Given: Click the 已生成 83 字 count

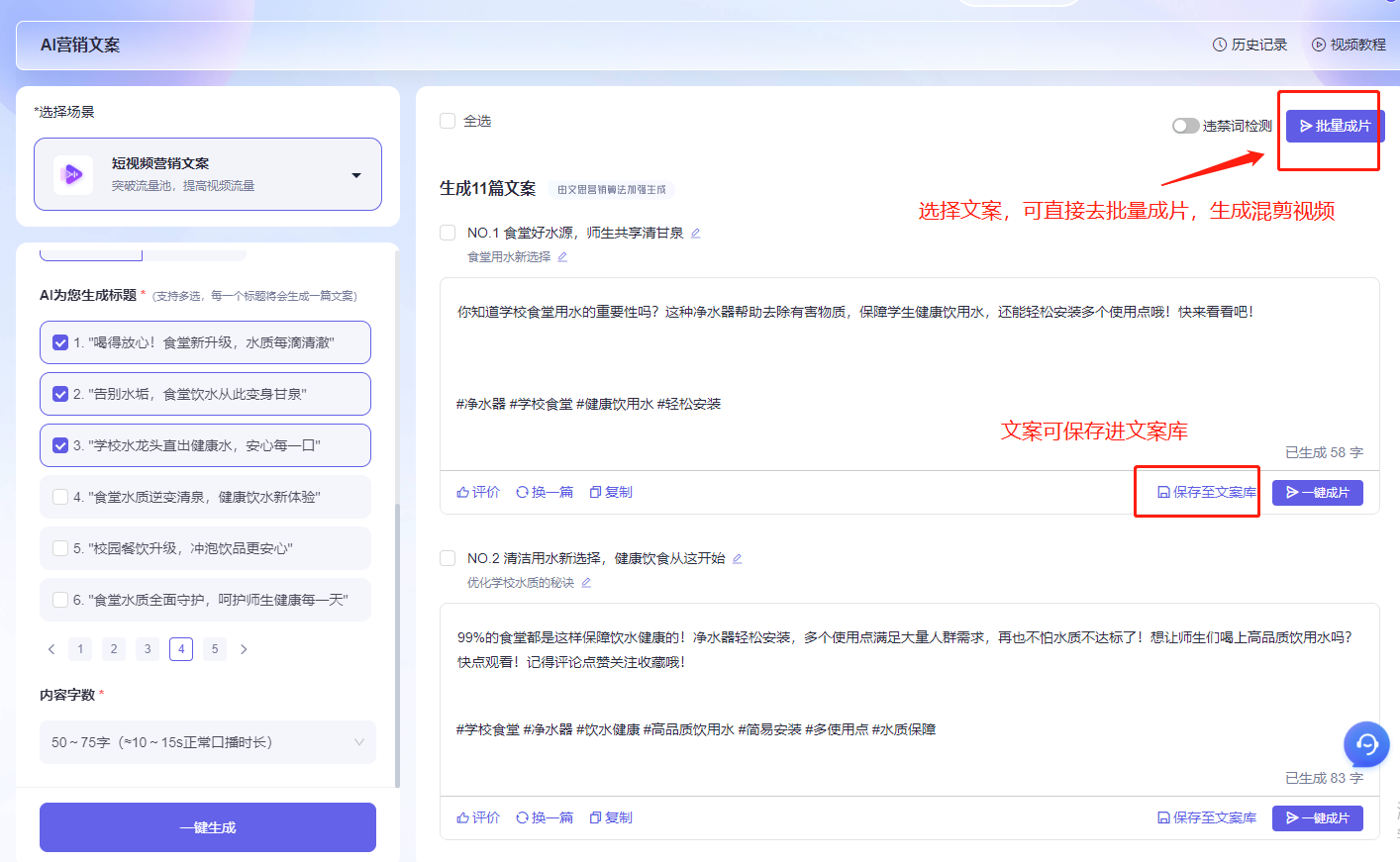Looking at the screenshot, I should point(1324,778).
